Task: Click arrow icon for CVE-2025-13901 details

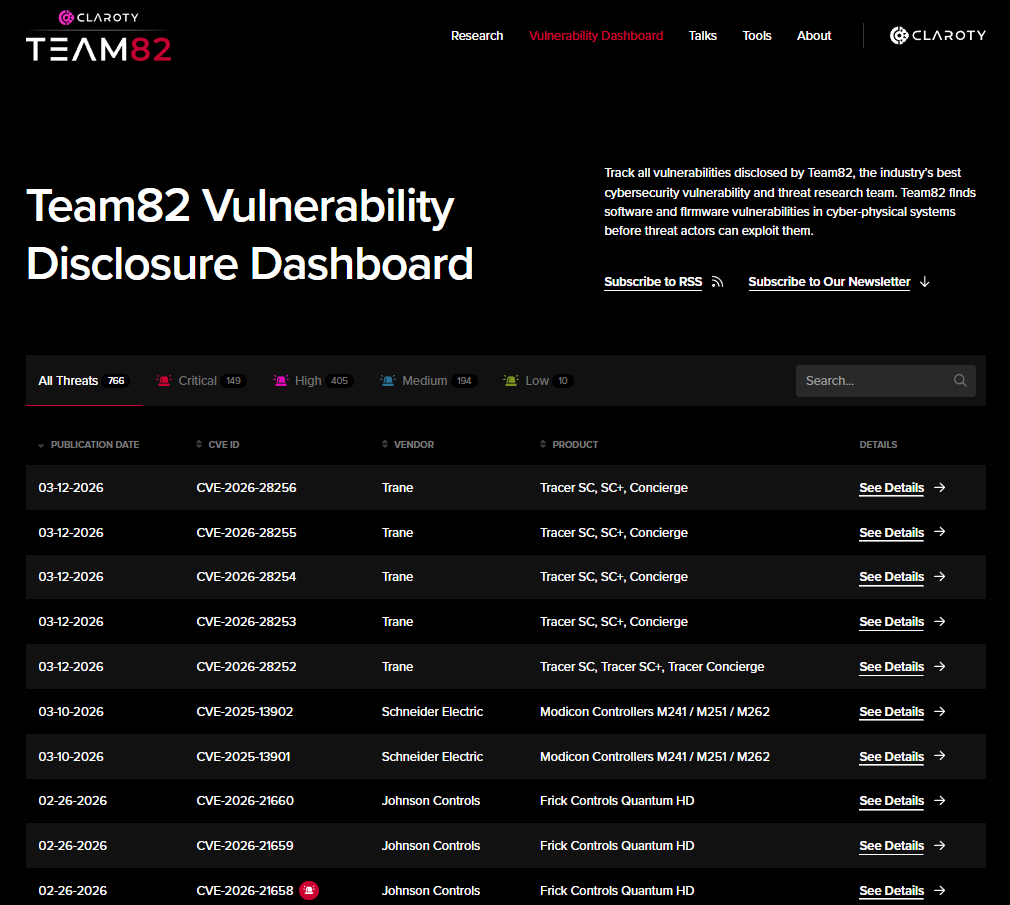Action: pos(940,756)
